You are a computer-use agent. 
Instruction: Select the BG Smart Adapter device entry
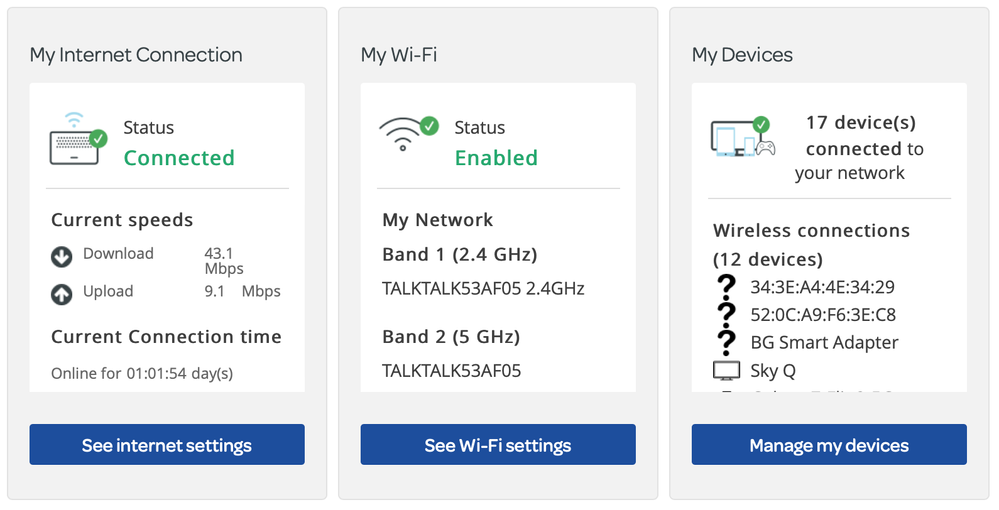pyautogui.click(x=824, y=342)
